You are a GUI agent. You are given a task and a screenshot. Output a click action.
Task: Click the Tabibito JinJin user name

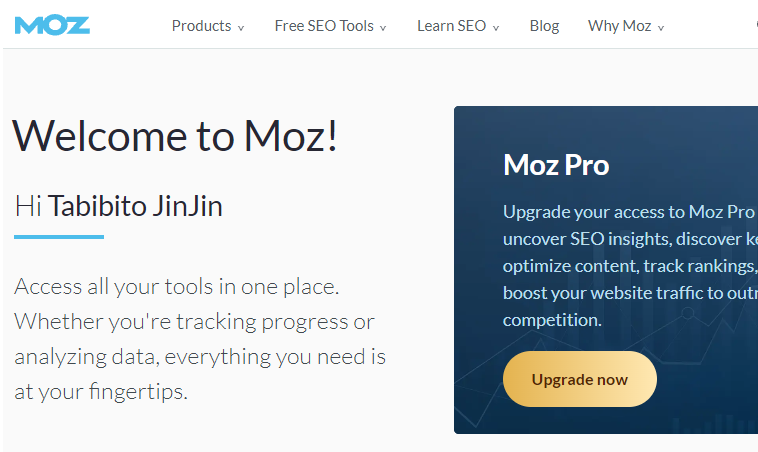coord(135,206)
